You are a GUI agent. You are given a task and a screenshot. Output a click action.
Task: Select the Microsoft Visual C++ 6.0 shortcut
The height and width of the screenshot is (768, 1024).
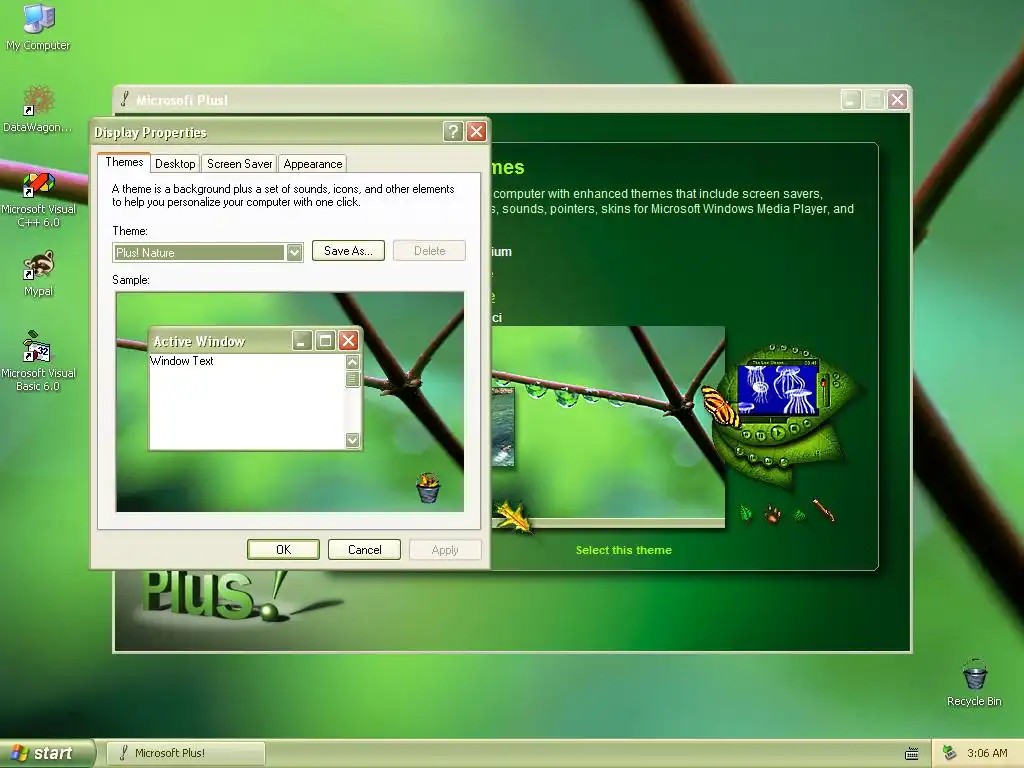point(38,199)
